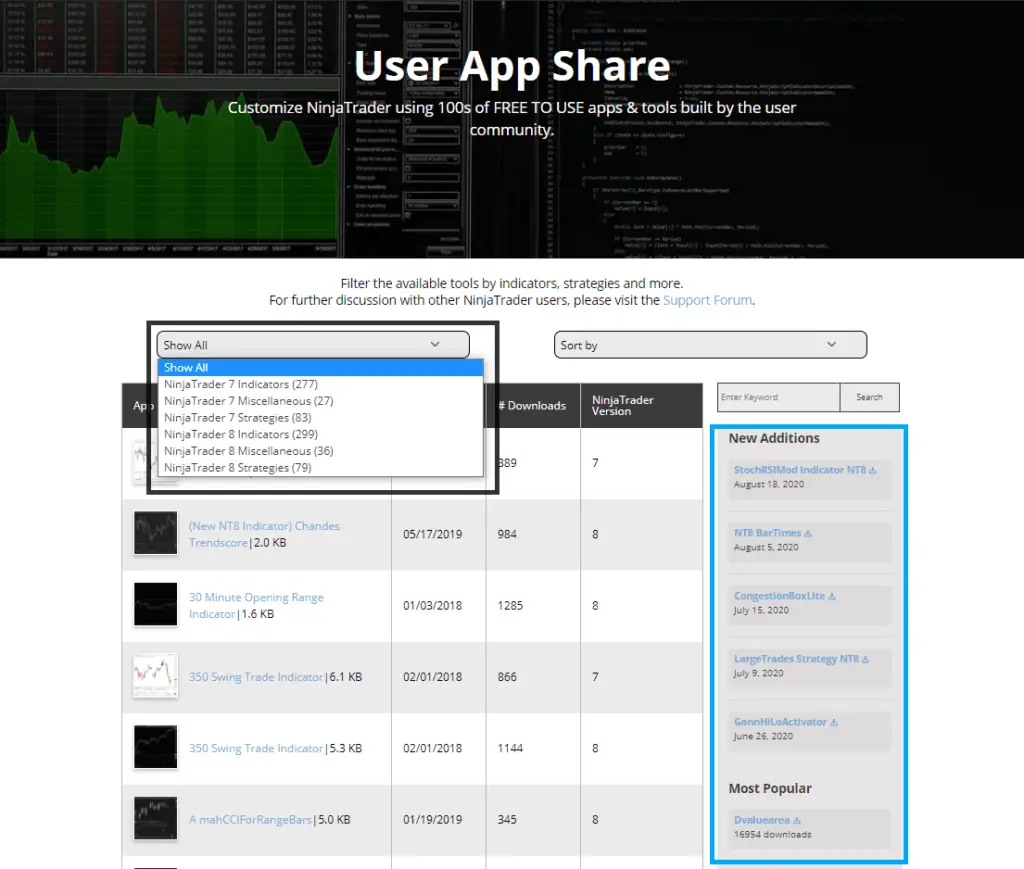Click download icon beside Dvaluearea
The width and height of the screenshot is (1024, 869).
[797, 821]
